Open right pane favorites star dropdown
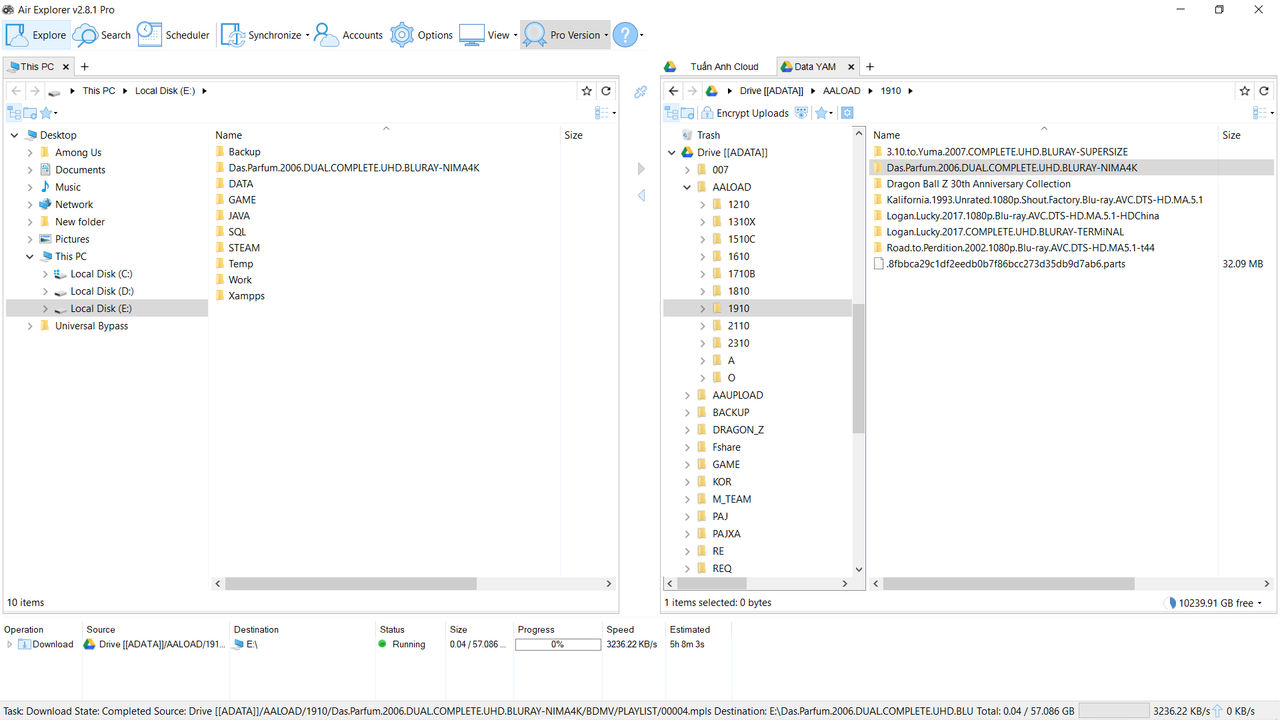This screenshot has height=720, width=1280. pos(824,113)
